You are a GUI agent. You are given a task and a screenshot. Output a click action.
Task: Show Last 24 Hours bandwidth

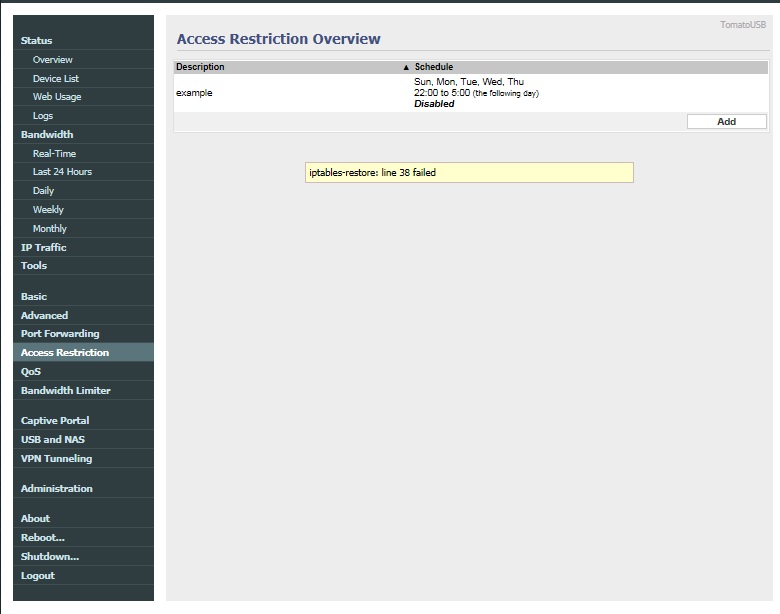(62, 172)
